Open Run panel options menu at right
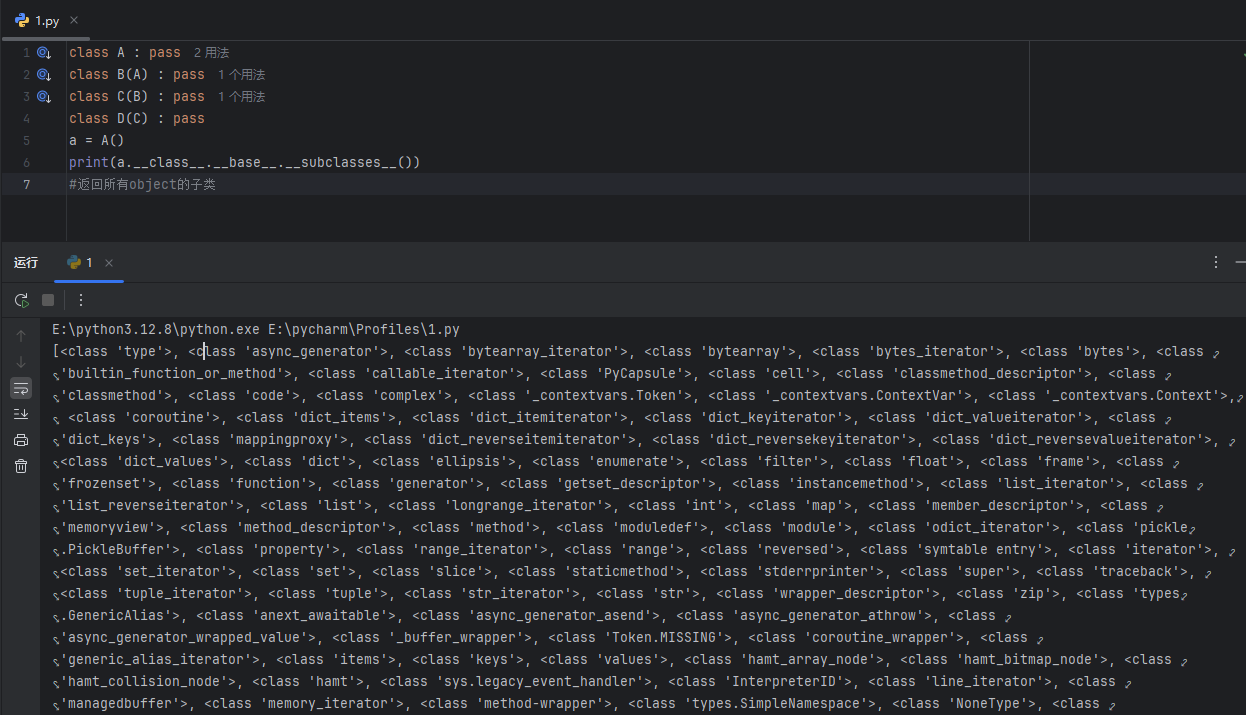 pos(1216,263)
